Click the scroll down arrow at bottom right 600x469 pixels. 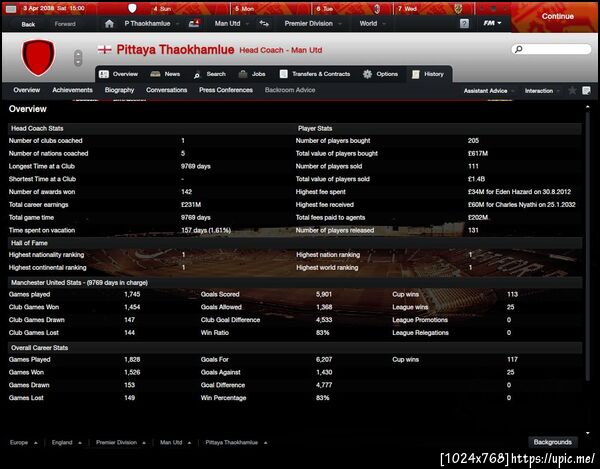click(588, 433)
